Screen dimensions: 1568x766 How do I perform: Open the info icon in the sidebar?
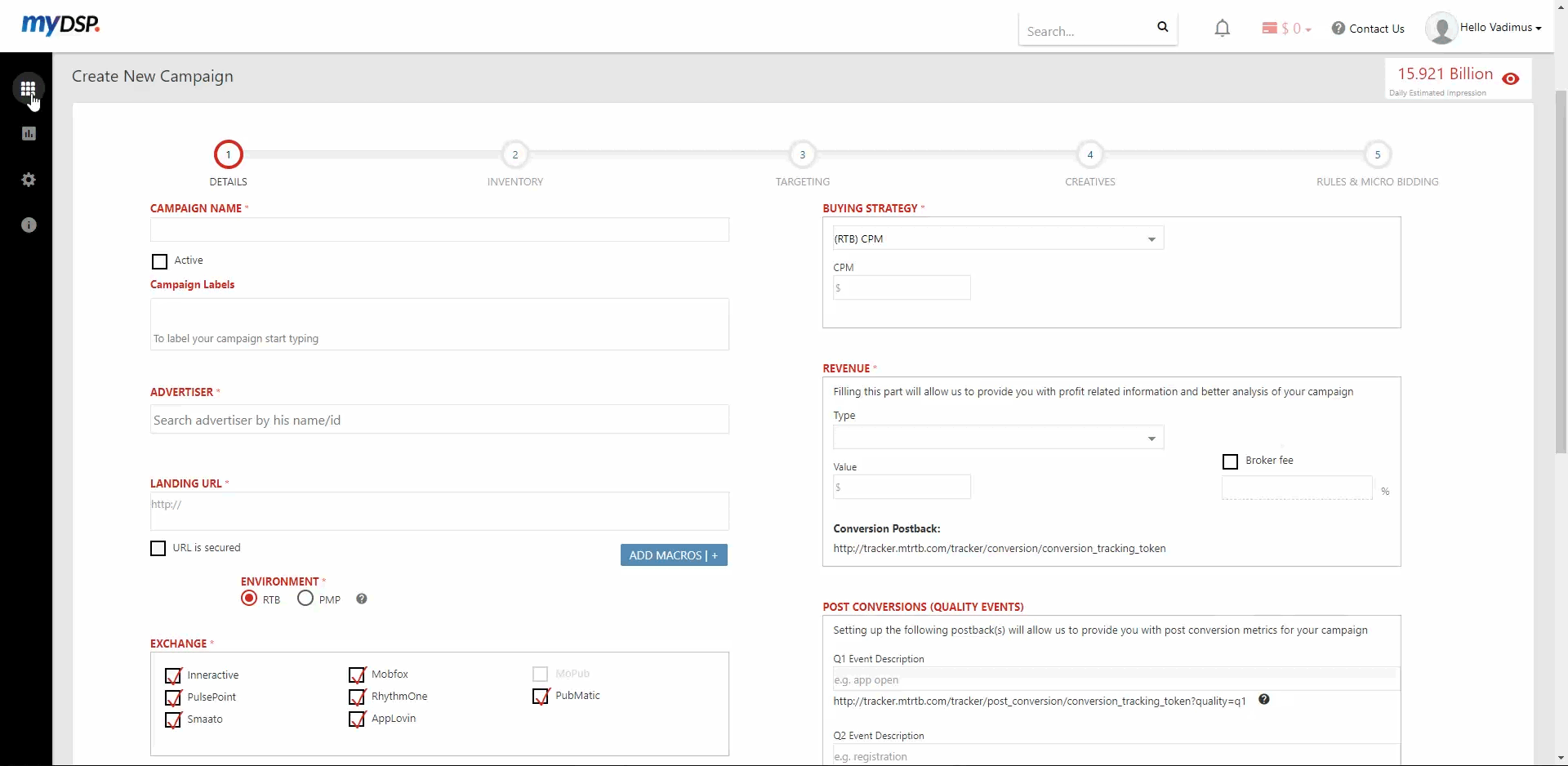(29, 225)
